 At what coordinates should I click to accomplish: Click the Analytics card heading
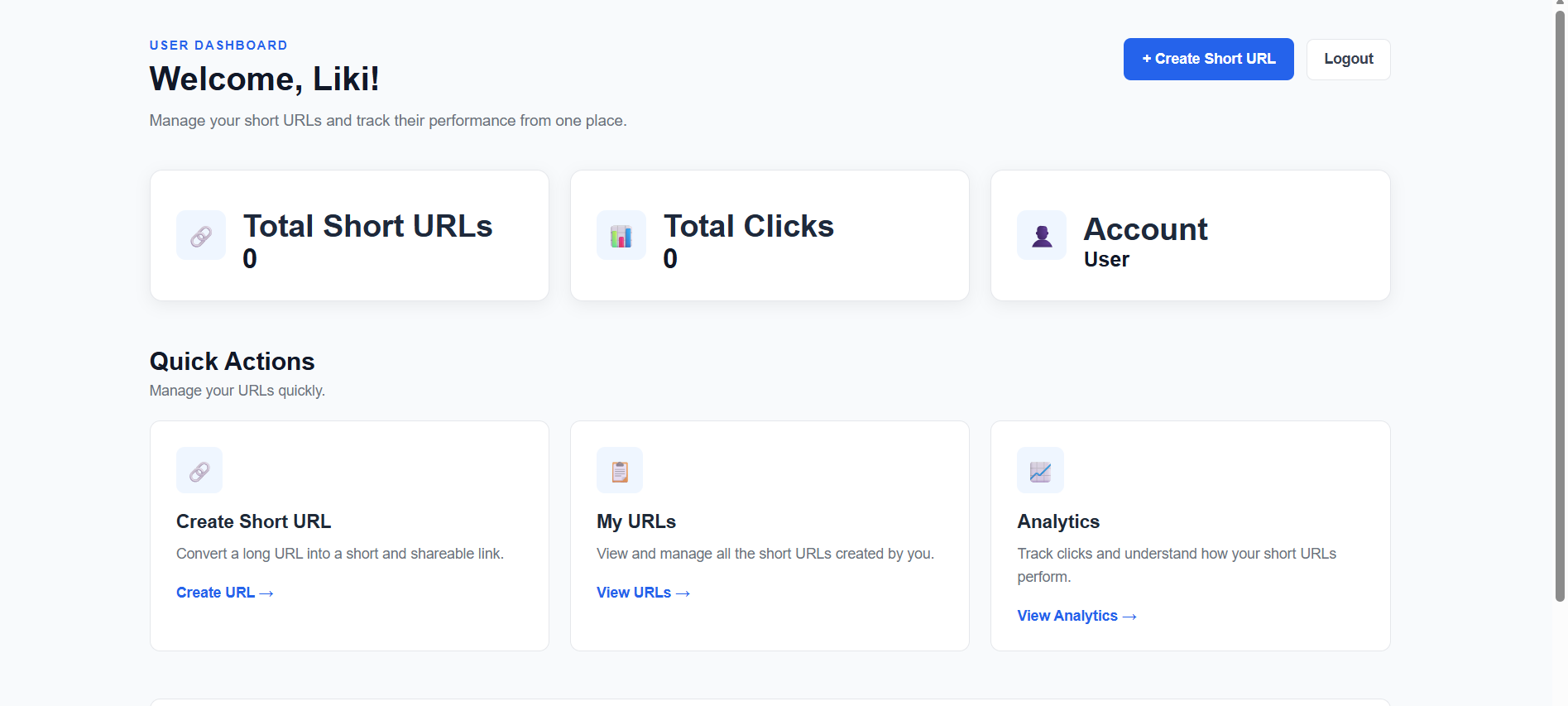(x=1058, y=521)
